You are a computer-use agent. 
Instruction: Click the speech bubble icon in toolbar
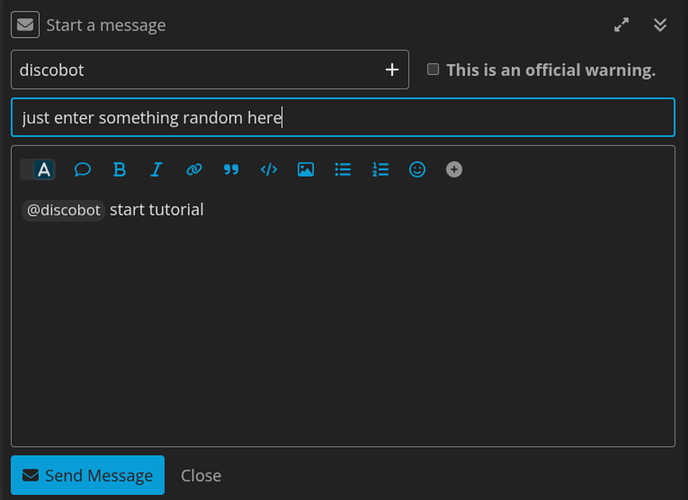[x=82, y=169]
